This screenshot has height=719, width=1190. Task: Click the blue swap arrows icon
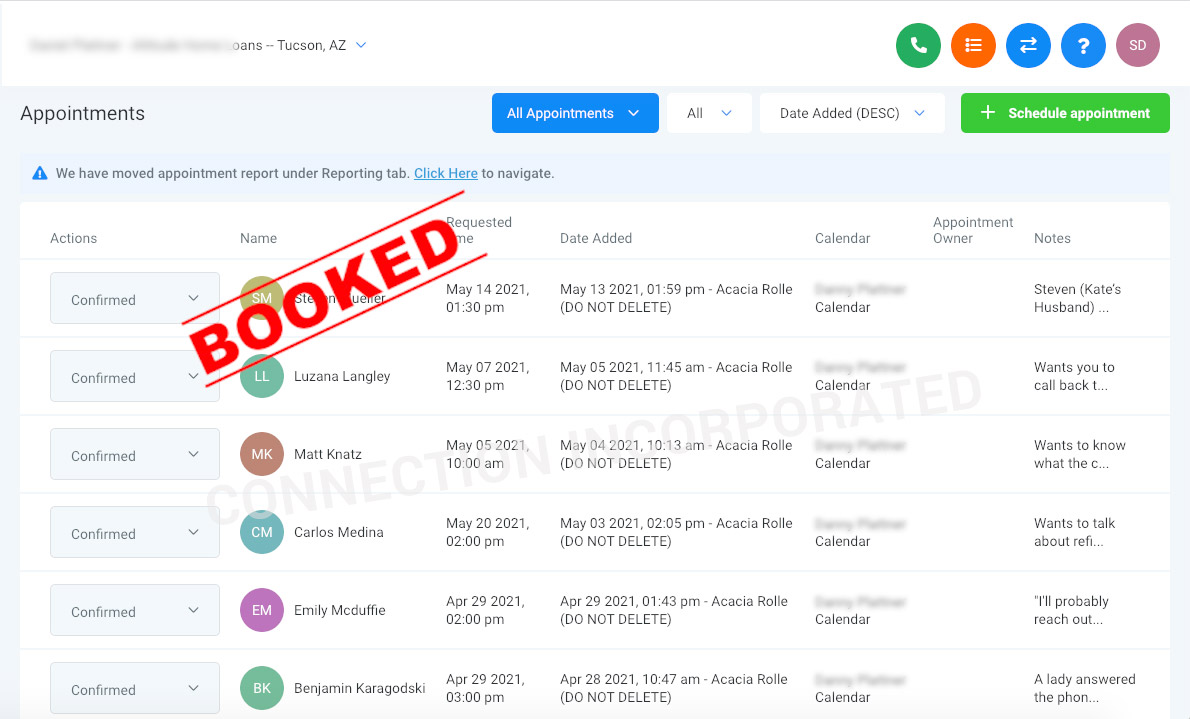pyautogui.click(x=1028, y=46)
